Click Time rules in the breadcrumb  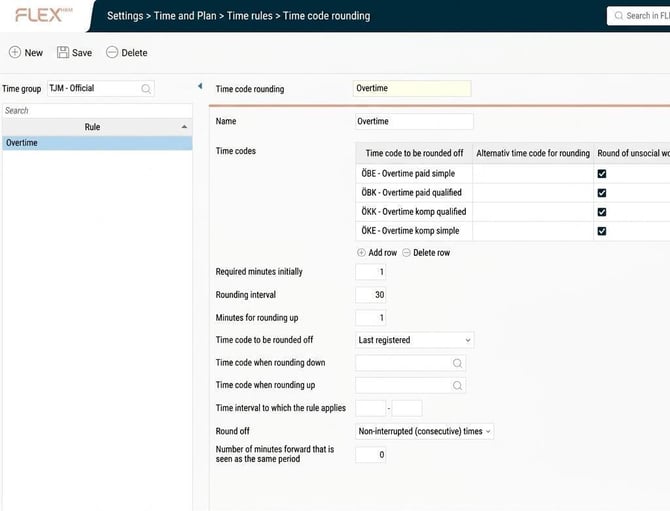[250, 16]
